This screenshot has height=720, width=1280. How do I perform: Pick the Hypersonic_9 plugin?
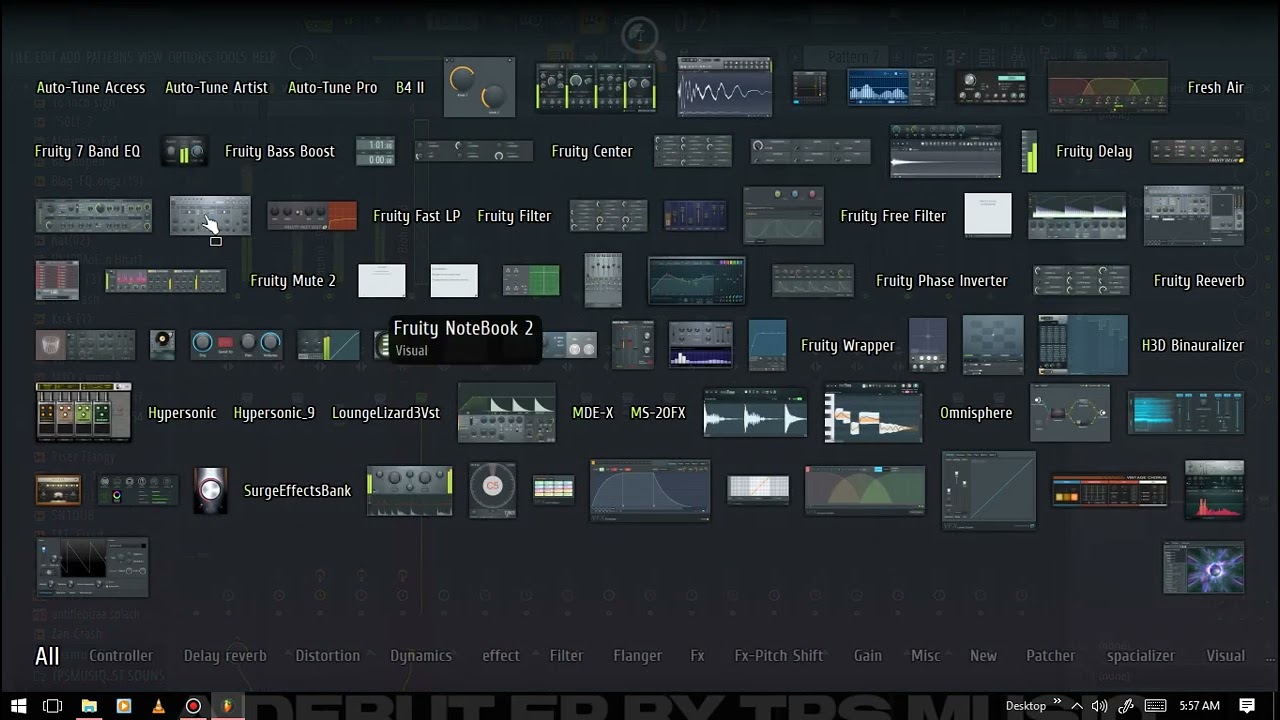274,413
